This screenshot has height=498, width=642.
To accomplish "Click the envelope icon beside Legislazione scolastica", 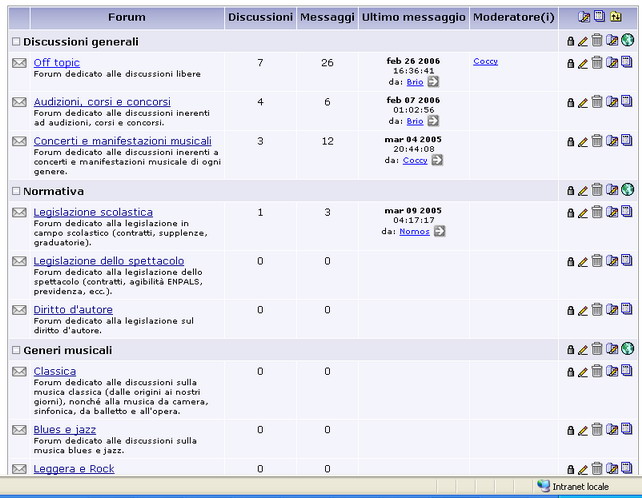I will click(19, 213).
